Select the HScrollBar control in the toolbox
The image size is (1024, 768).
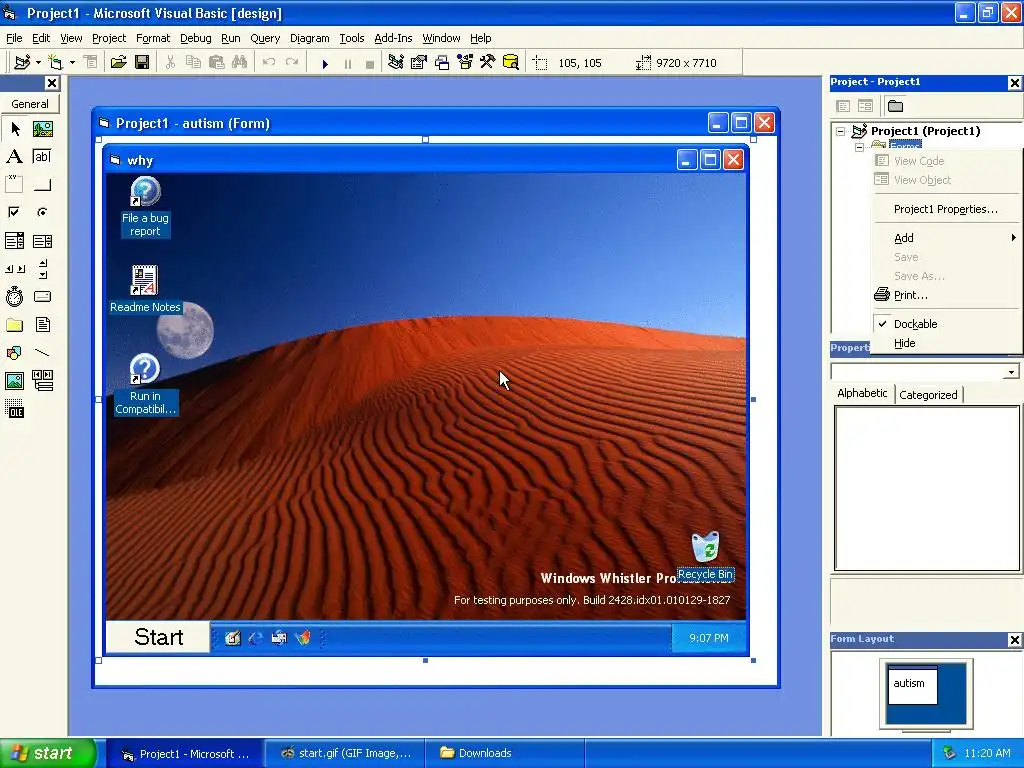pyautogui.click(x=14, y=268)
